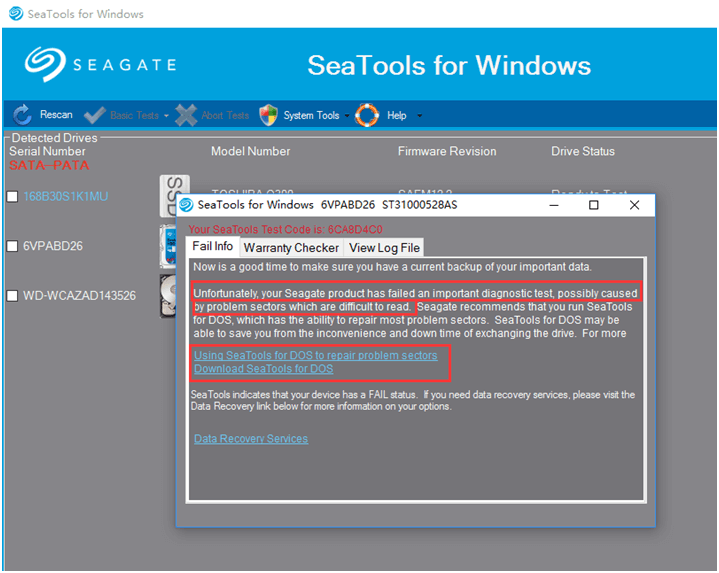The image size is (719, 573).
Task: Open the View Log File tab
Action: [384, 247]
